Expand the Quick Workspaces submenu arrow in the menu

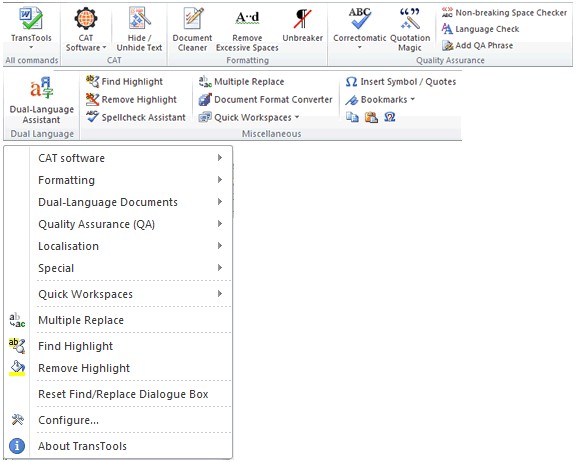(x=220, y=293)
